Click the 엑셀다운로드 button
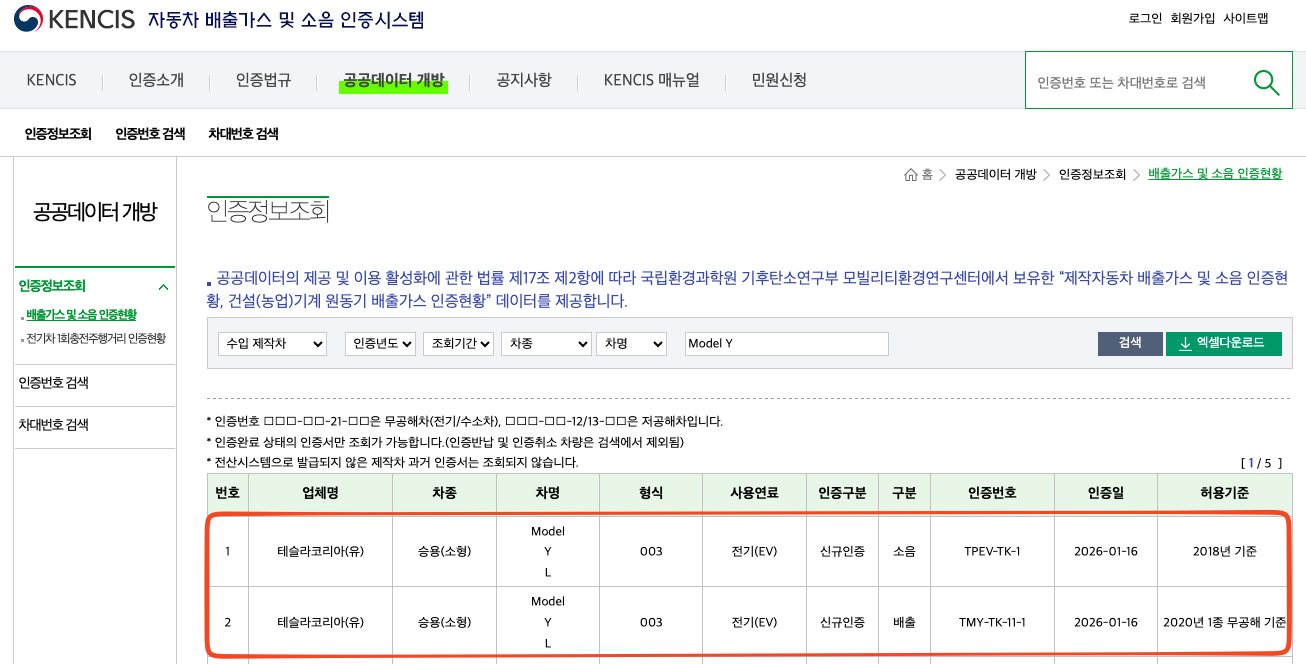Screen dimensions: 1306x664 [x=1224, y=343]
